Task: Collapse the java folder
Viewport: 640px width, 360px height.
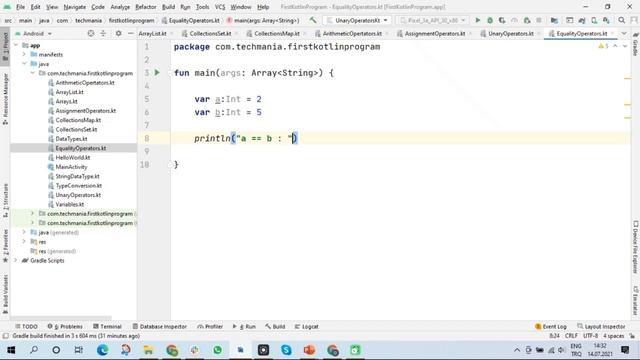Action: coord(24,64)
